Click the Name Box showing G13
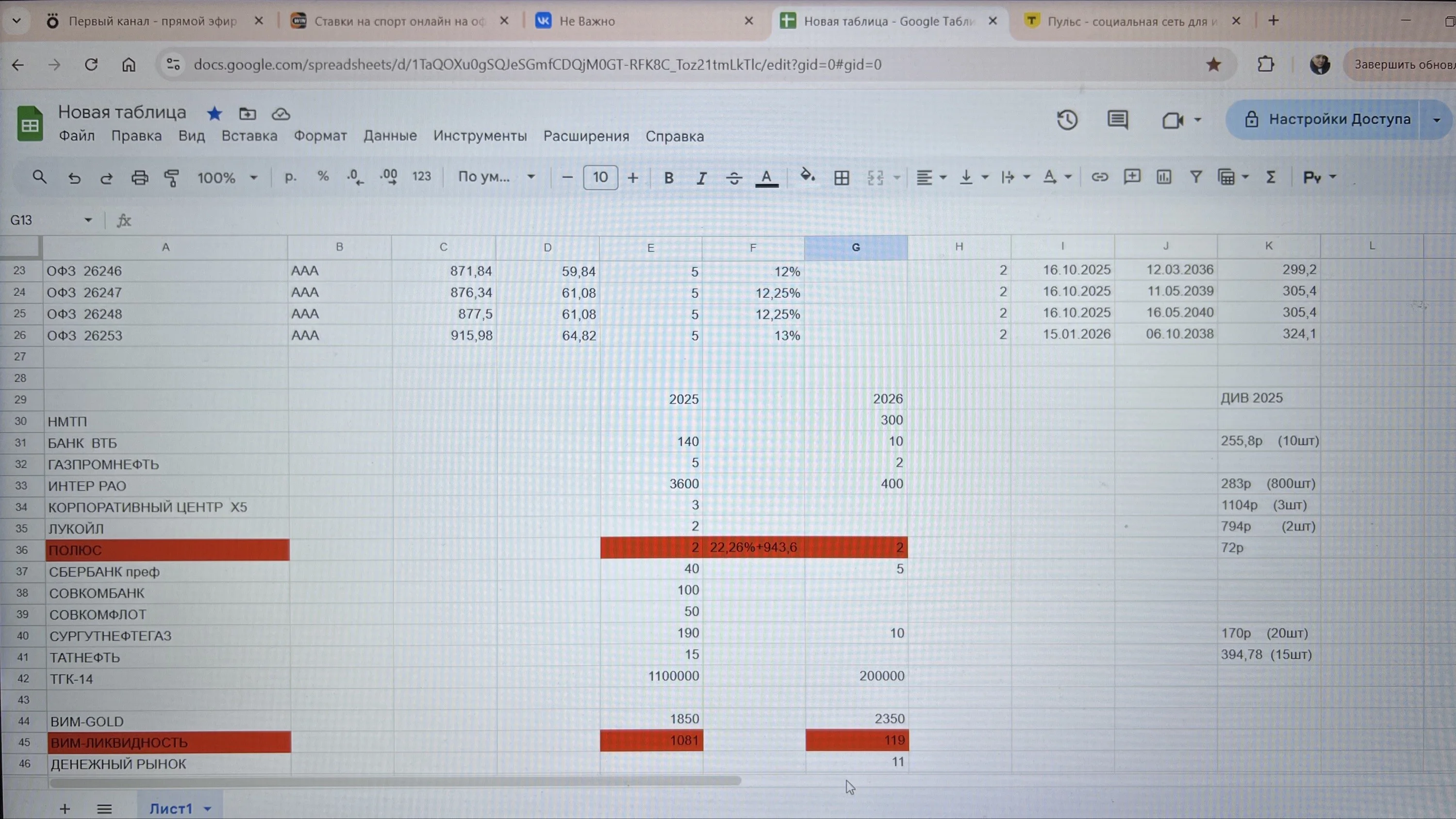The width and height of the screenshot is (1456, 819). point(51,220)
